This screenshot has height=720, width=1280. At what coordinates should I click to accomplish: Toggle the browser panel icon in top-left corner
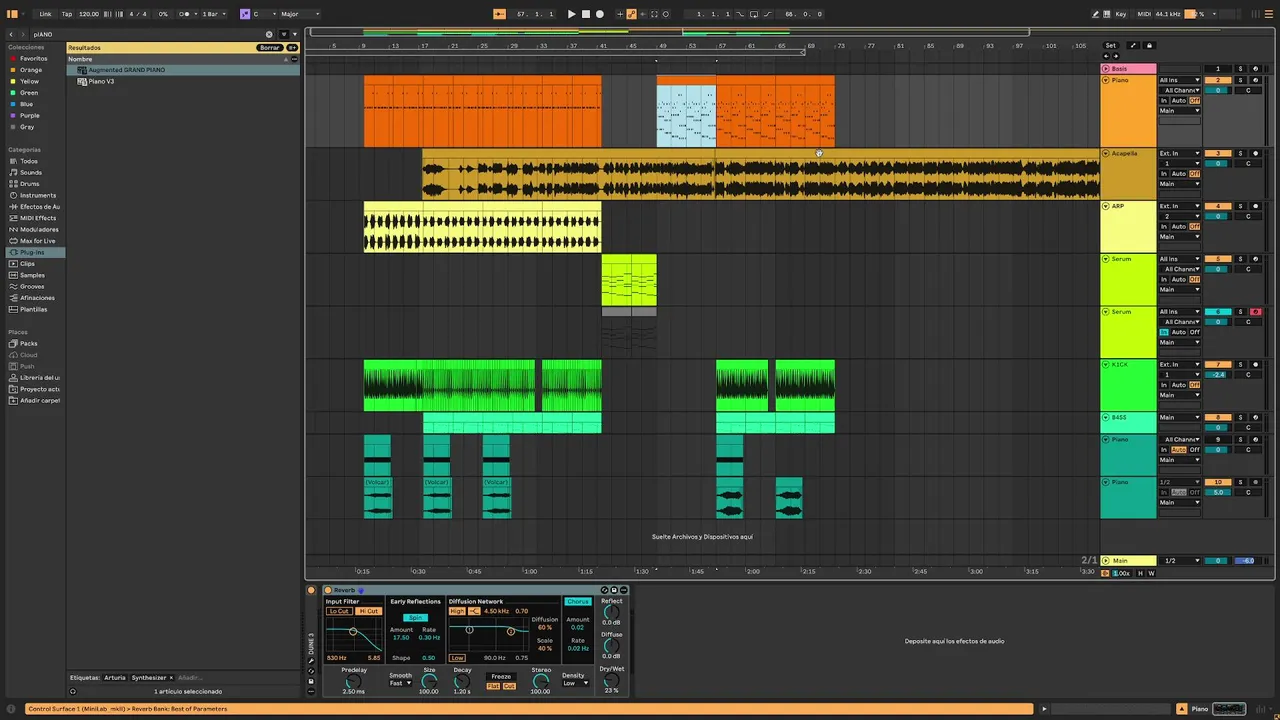tap(13, 14)
